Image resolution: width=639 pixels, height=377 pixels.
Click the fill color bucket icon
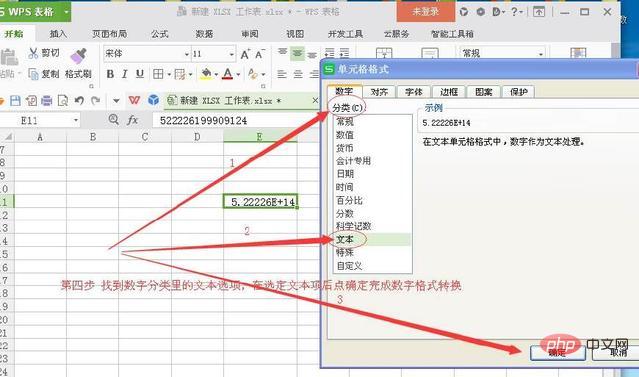point(206,74)
